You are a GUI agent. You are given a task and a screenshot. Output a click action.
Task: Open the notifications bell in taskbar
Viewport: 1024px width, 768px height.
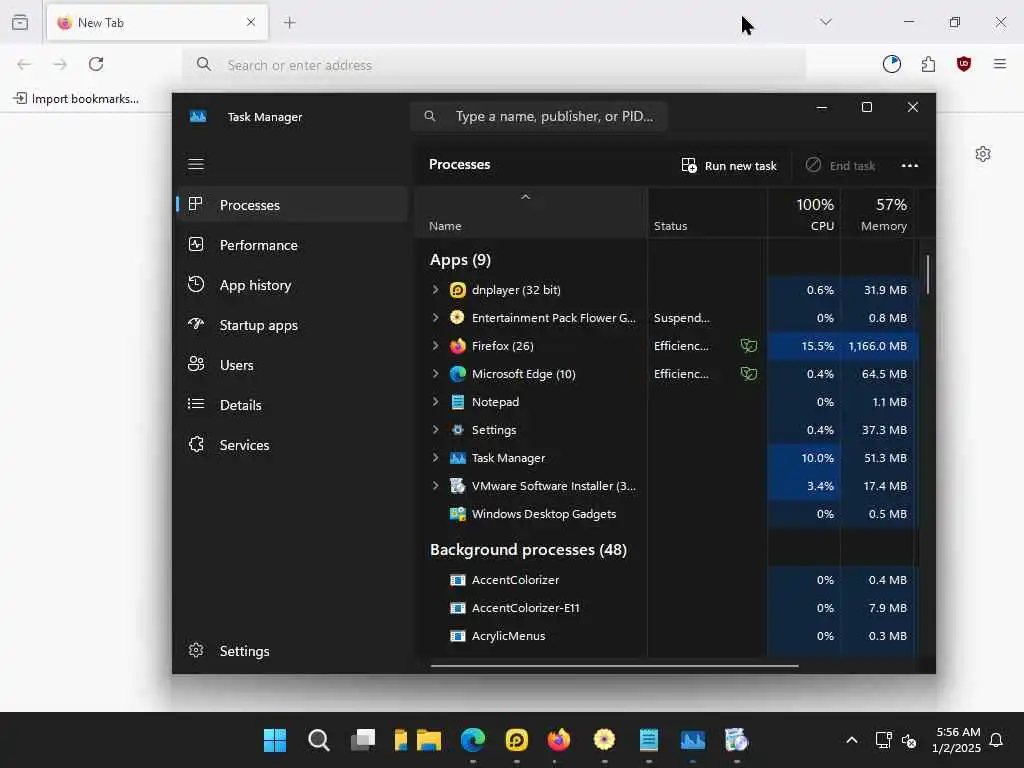996,740
